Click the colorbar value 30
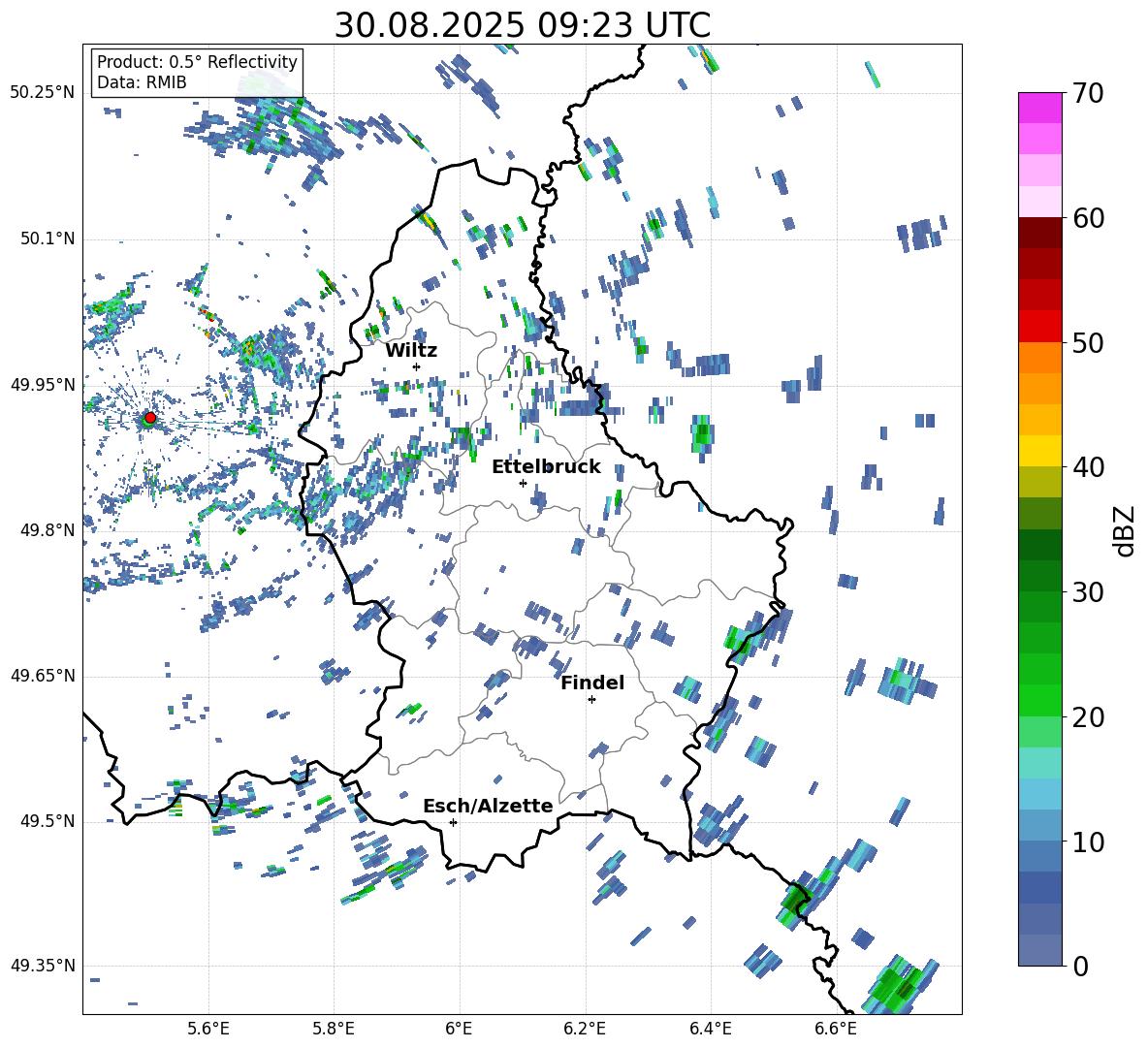Viewport: 1148px width, 1048px height. click(1089, 592)
